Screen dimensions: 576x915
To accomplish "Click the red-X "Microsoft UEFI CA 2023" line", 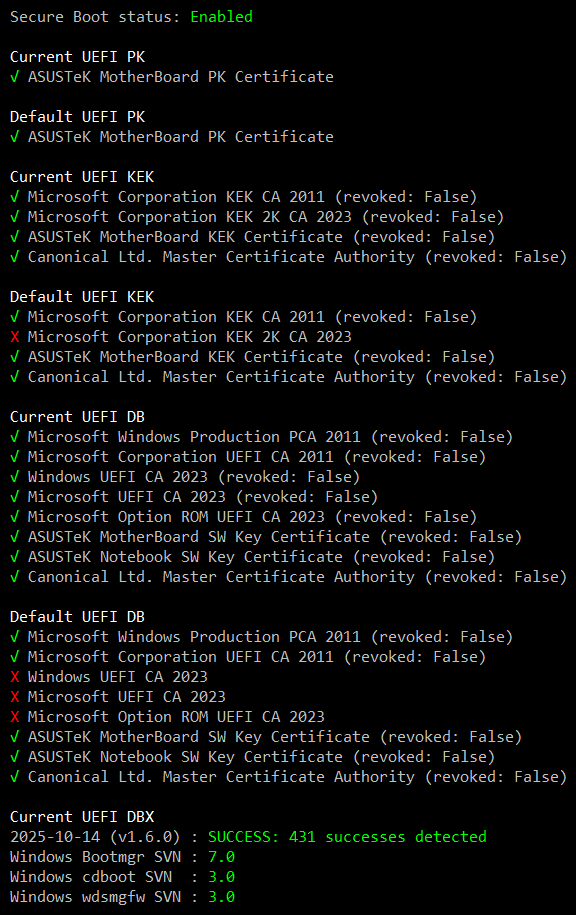I will coord(118,697).
